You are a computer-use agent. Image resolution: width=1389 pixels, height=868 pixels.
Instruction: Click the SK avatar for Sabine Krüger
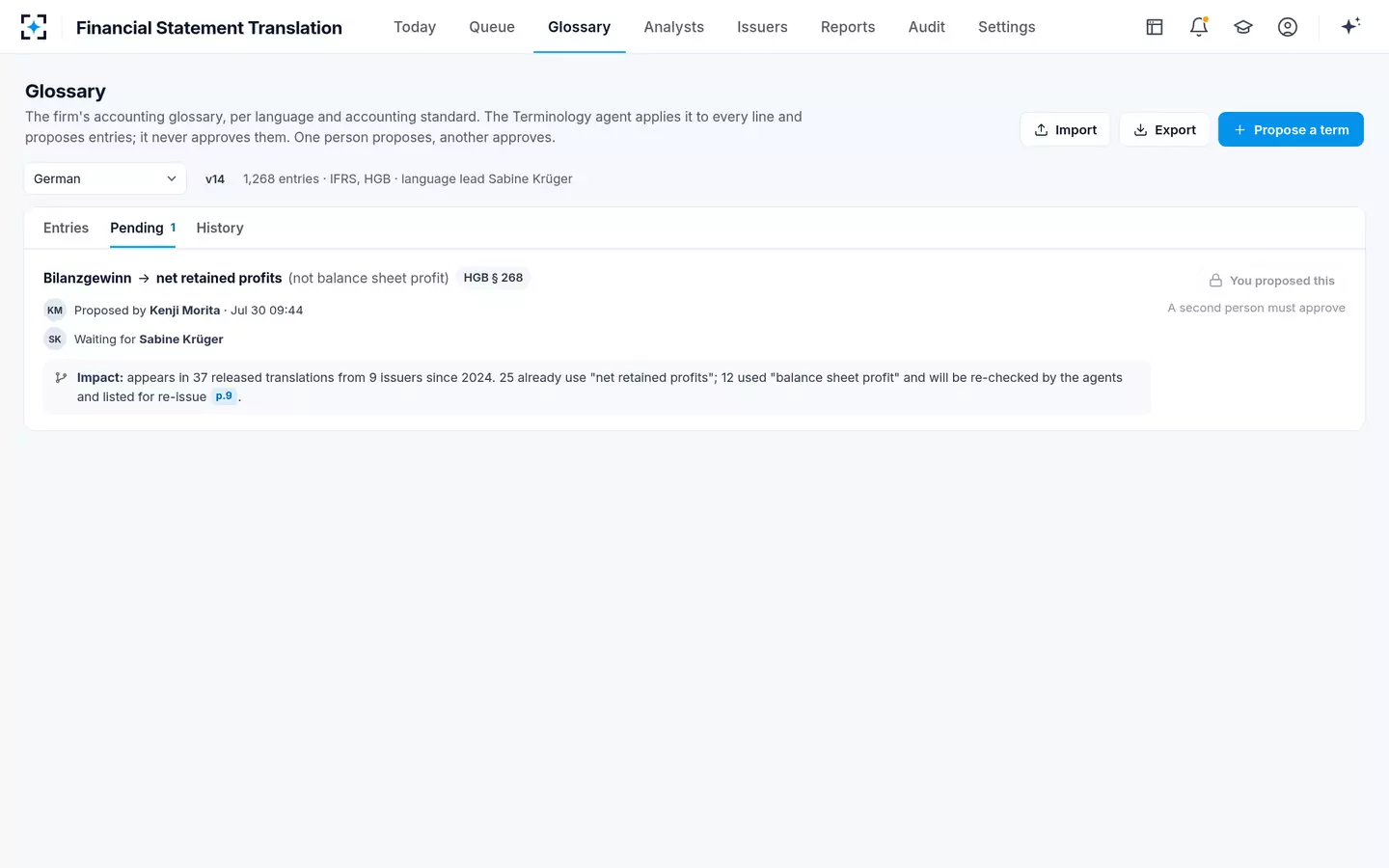click(55, 339)
